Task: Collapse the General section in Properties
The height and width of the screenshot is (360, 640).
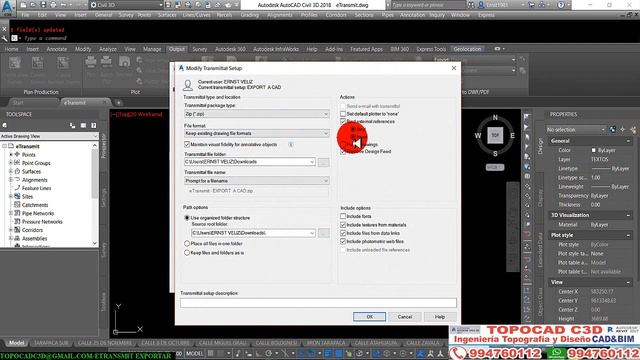Action: point(628,141)
